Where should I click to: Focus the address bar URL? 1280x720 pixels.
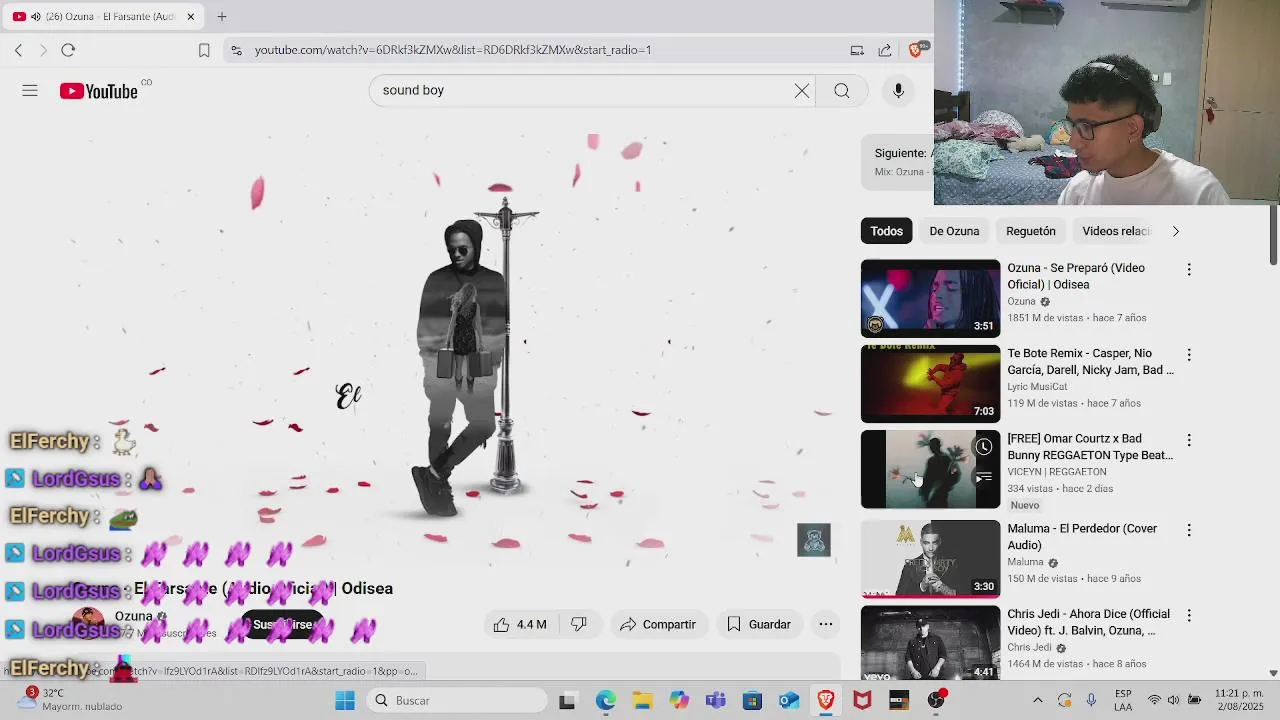click(453, 50)
